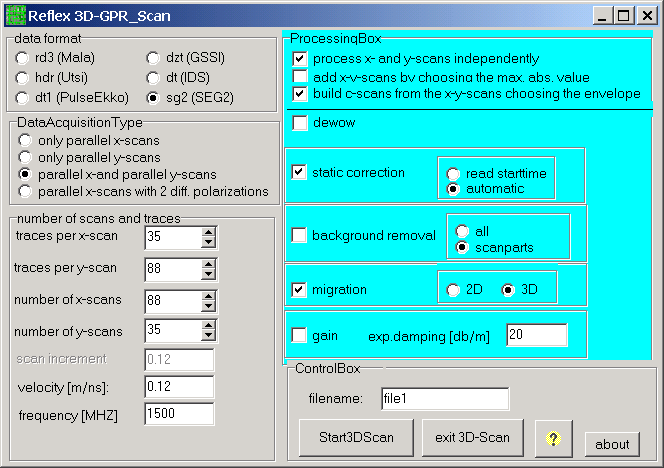
Task: Choose dzt (GSSI) data format
Action: point(153,58)
